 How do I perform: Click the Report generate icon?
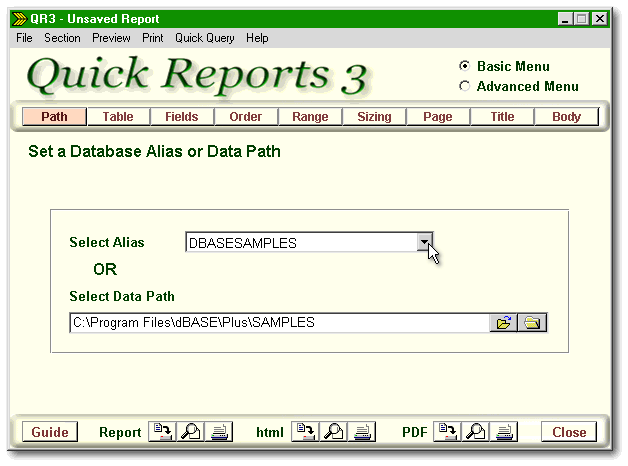click(x=162, y=432)
